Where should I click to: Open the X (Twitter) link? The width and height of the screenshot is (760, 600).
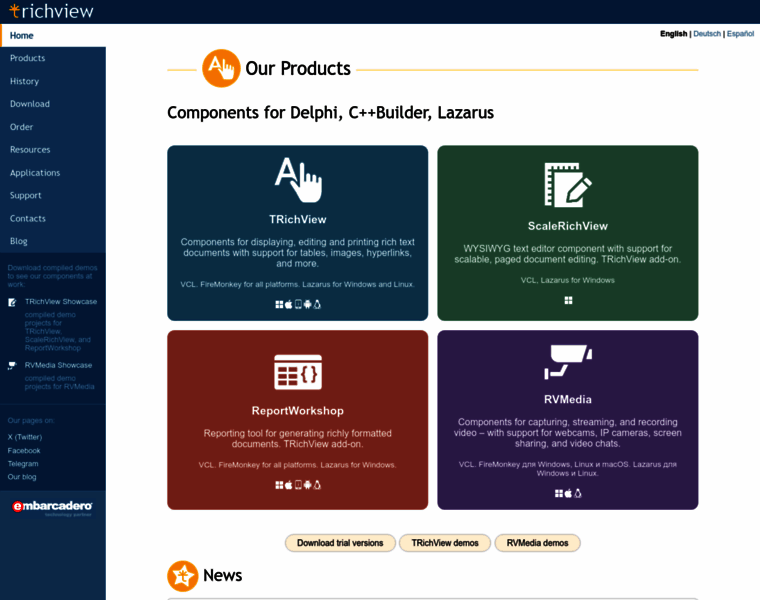(x=25, y=437)
